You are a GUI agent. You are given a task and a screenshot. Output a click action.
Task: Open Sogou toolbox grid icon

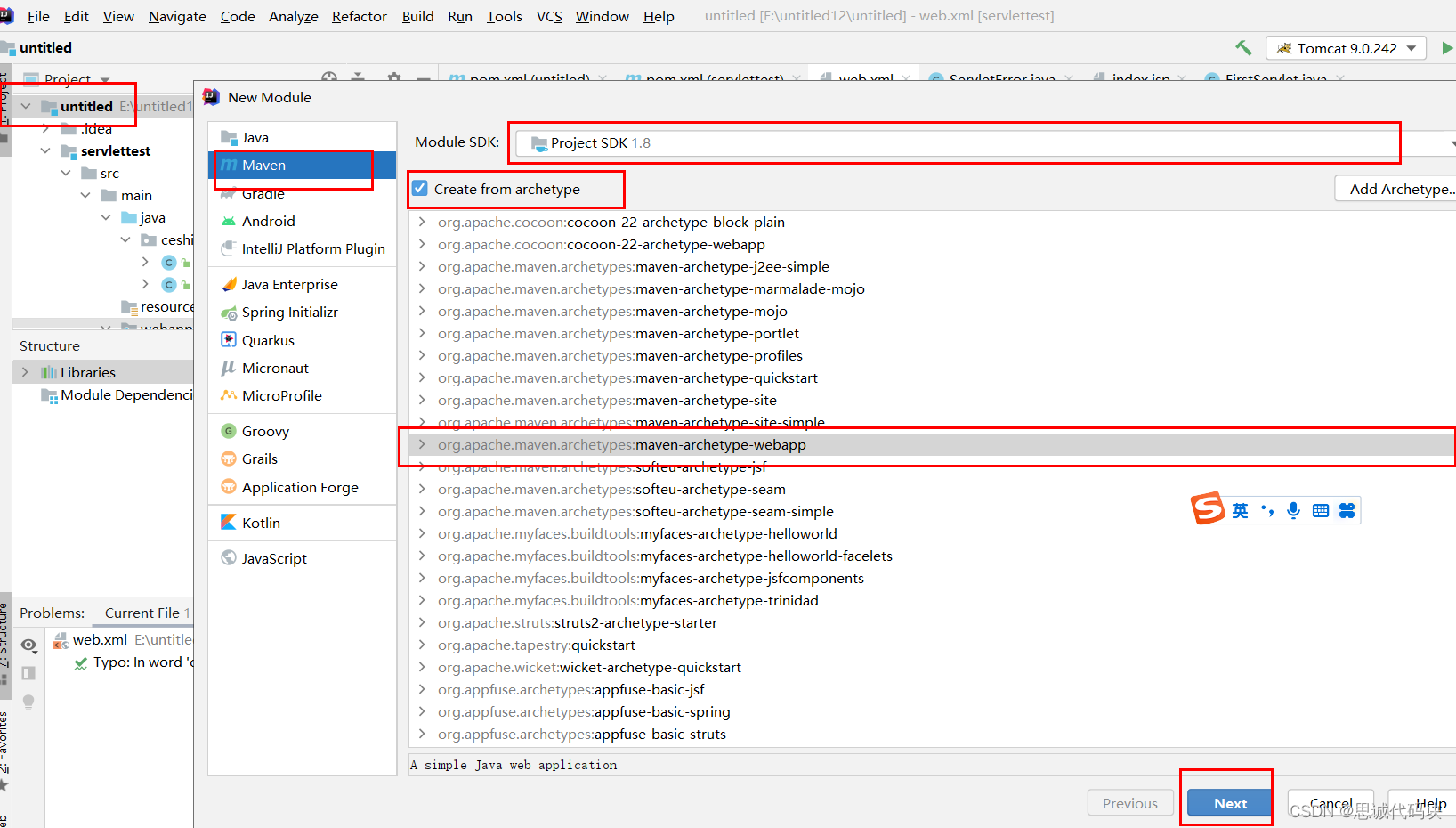(x=1347, y=510)
